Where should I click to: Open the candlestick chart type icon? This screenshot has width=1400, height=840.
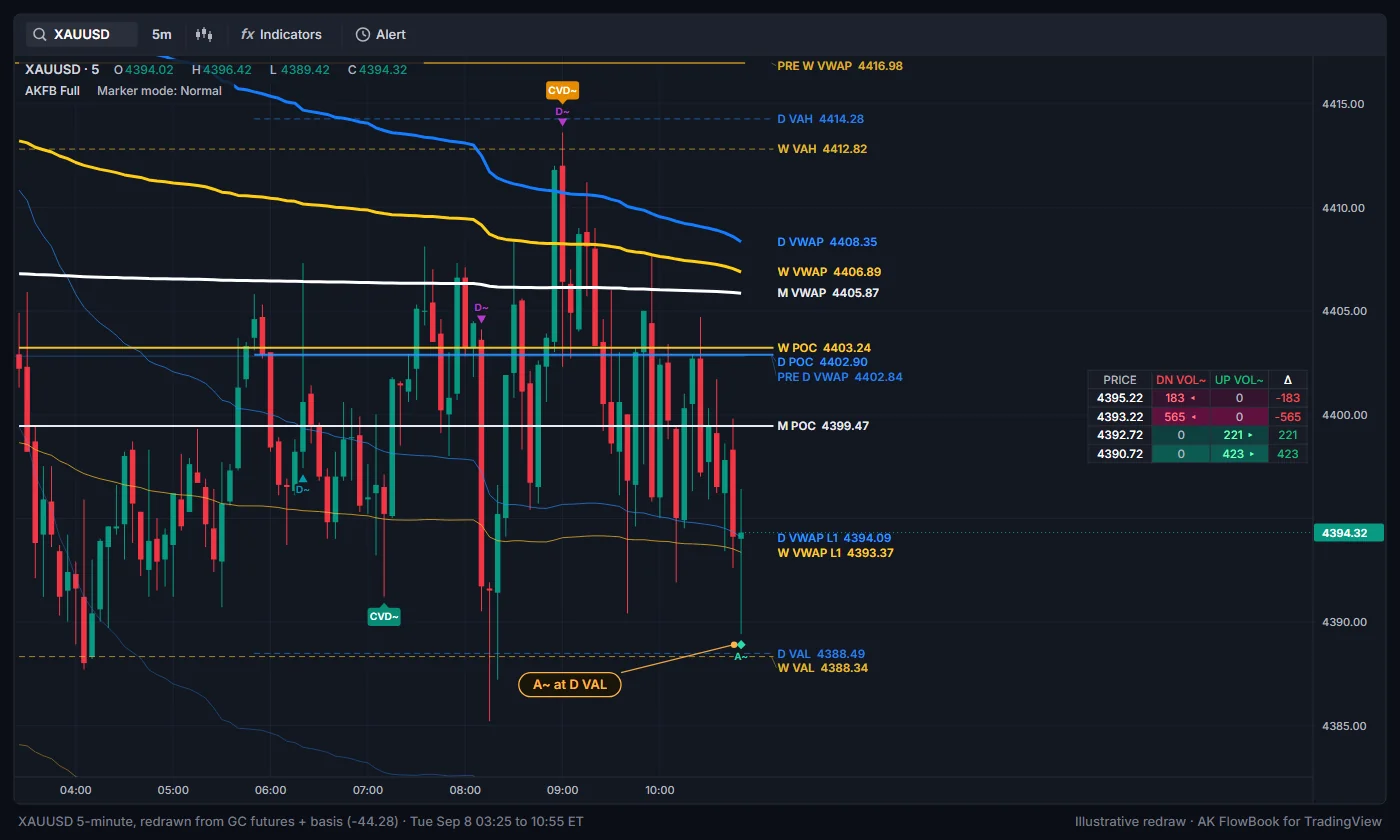[205, 34]
